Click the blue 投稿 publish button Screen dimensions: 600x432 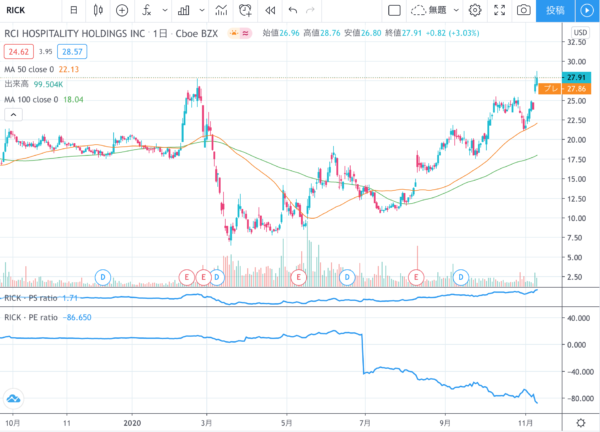[x=555, y=10]
